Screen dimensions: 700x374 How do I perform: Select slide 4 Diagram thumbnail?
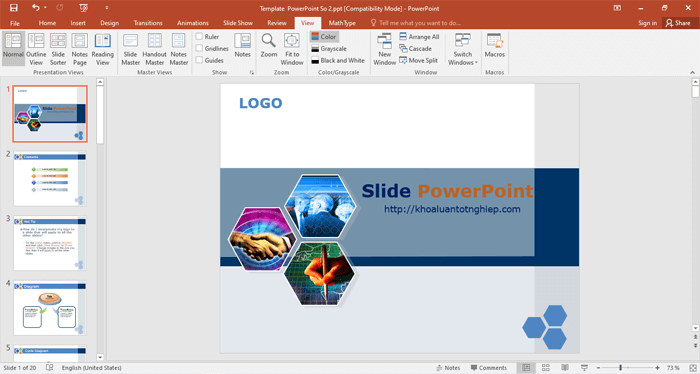coord(50,308)
